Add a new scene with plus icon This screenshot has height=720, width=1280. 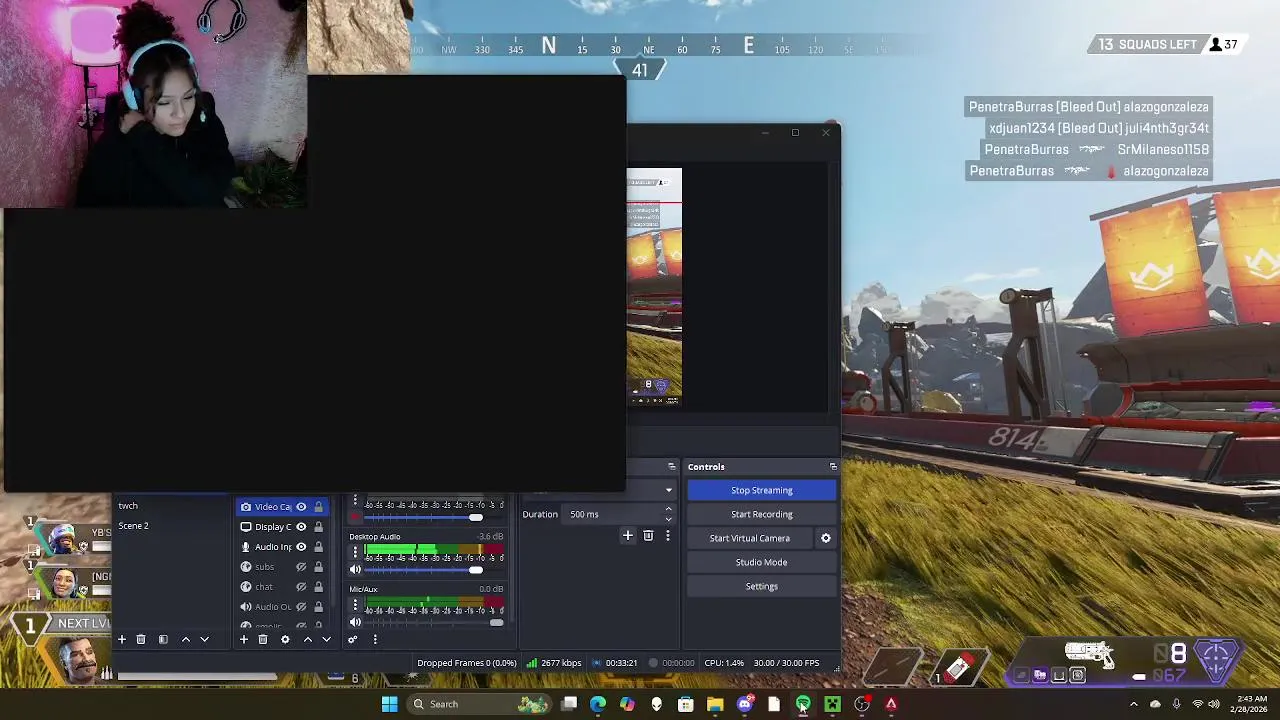point(122,639)
